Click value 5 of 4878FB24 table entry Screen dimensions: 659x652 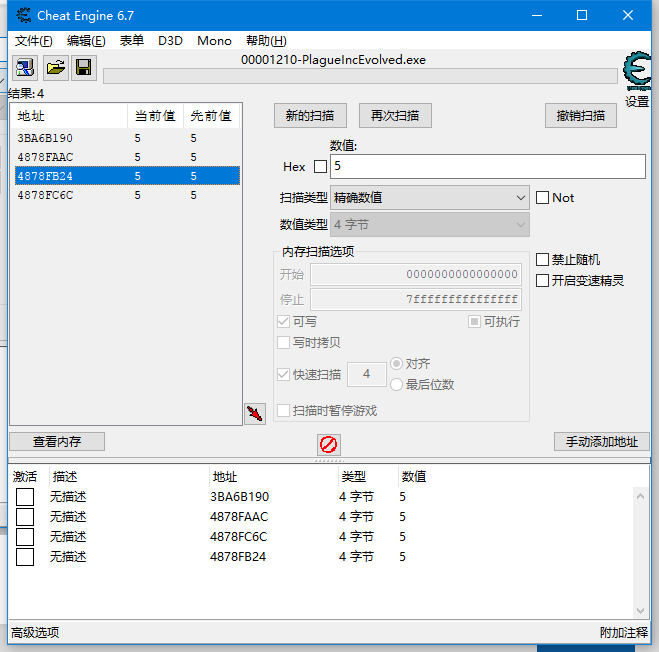pos(402,557)
